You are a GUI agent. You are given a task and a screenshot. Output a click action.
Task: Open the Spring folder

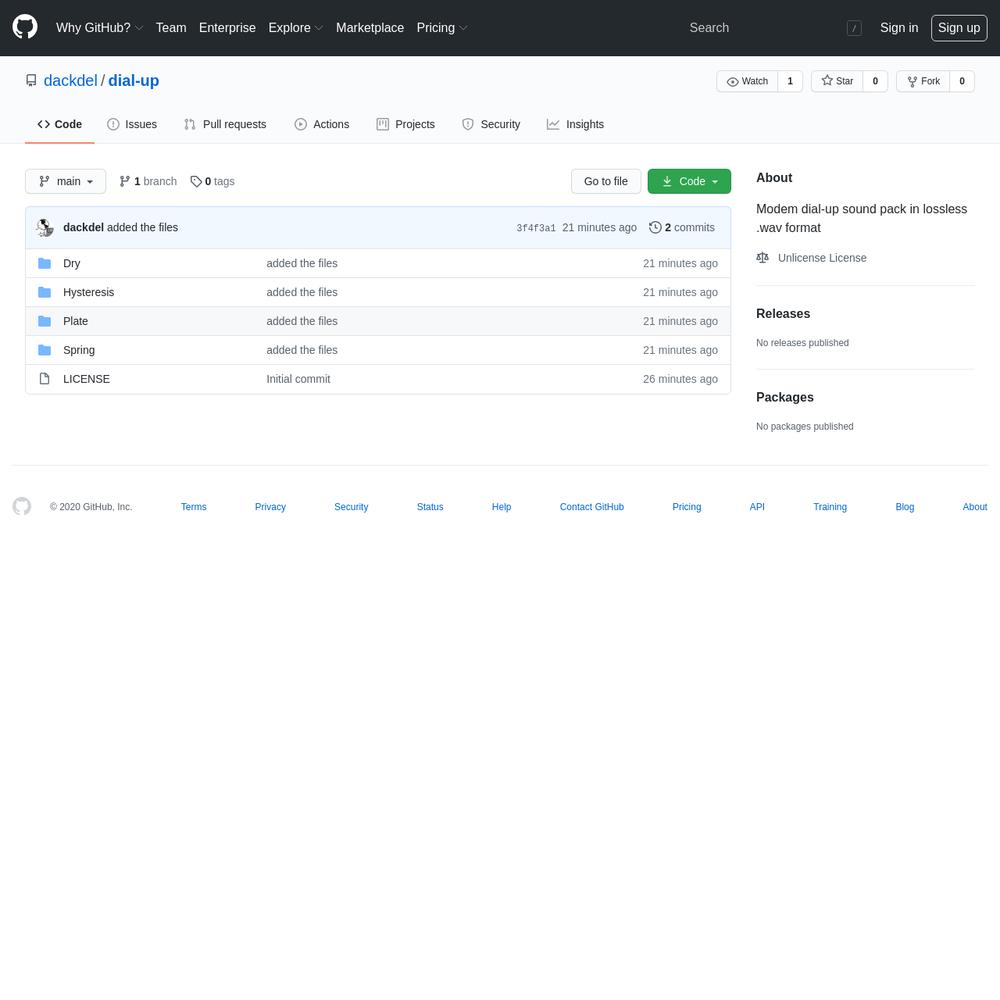79,350
